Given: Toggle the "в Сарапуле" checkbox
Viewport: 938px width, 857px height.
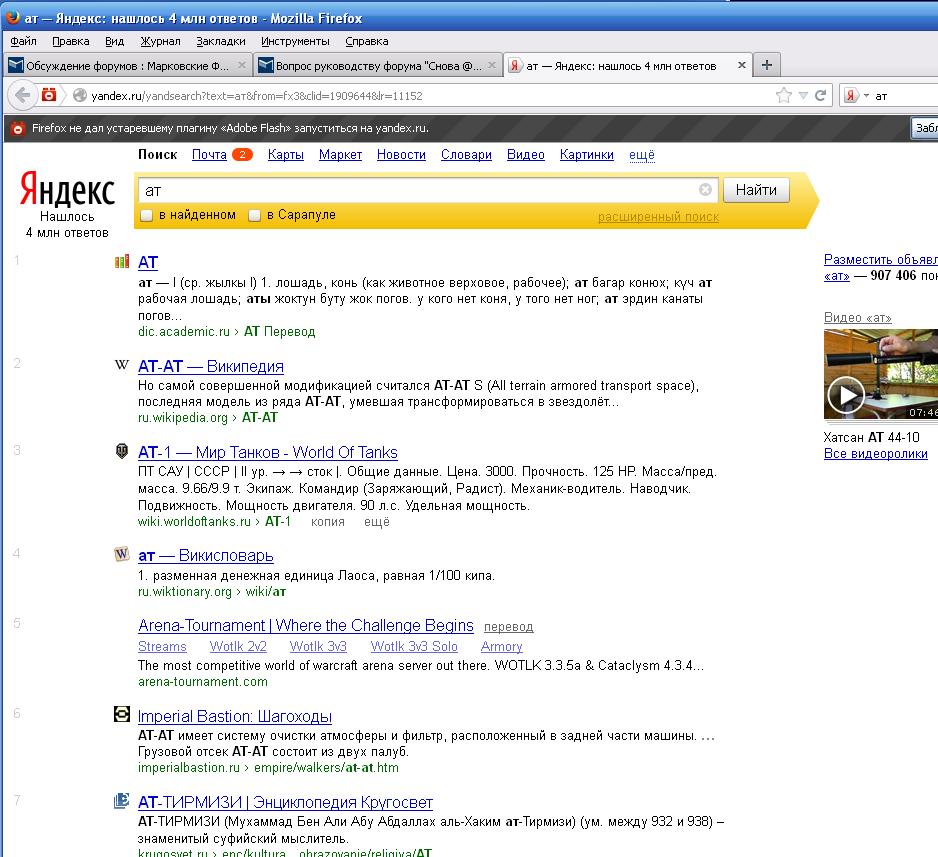Looking at the screenshot, I should point(255,215).
